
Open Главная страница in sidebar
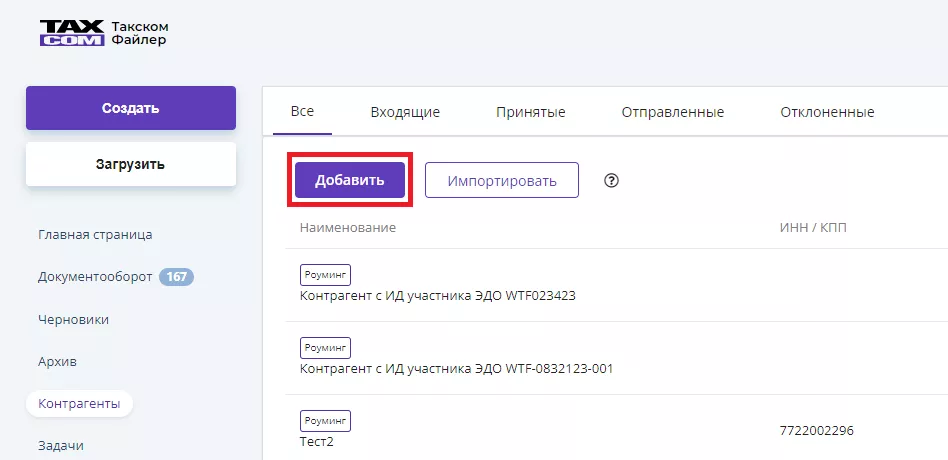tap(95, 235)
